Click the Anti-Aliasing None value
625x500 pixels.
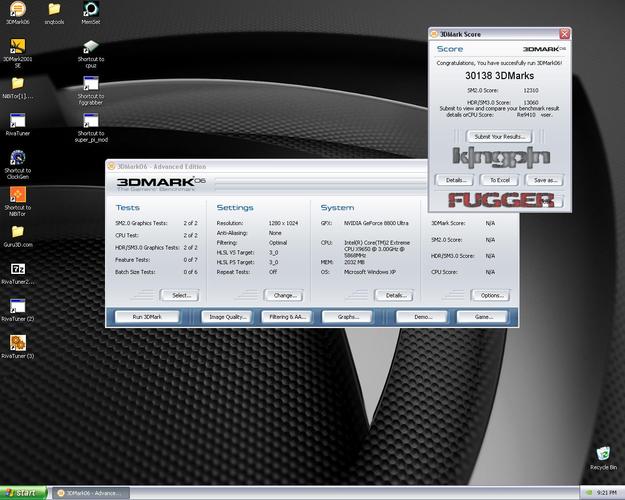coord(275,233)
